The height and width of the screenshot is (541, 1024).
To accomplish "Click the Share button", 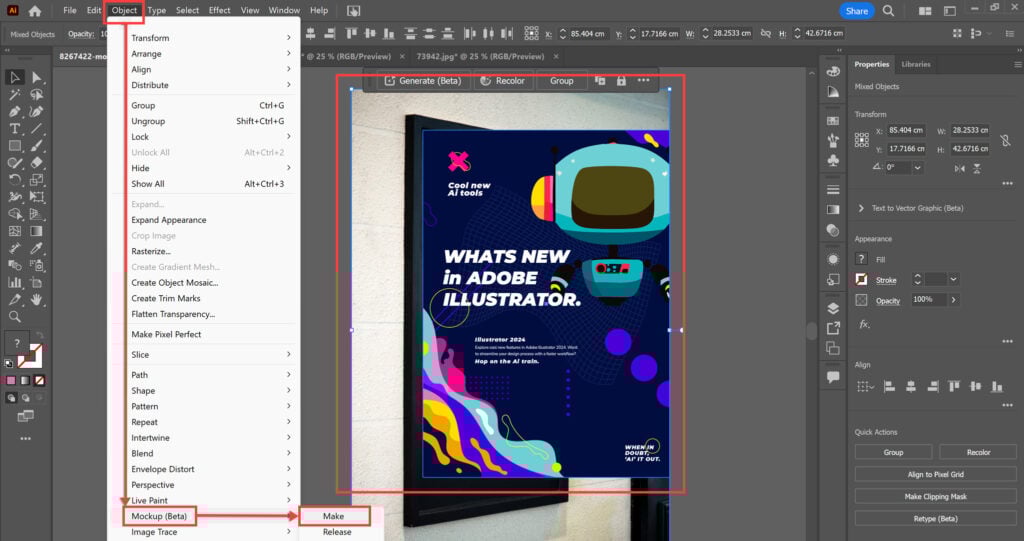I will [x=856, y=11].
